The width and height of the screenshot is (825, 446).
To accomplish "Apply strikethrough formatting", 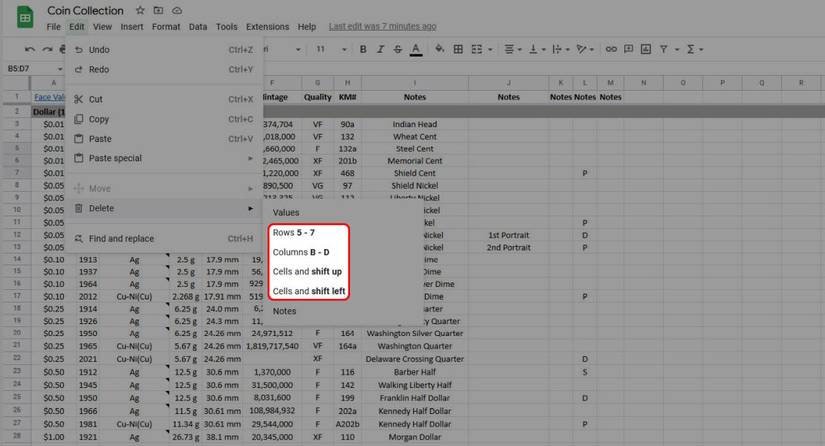I will pos(397,49).
